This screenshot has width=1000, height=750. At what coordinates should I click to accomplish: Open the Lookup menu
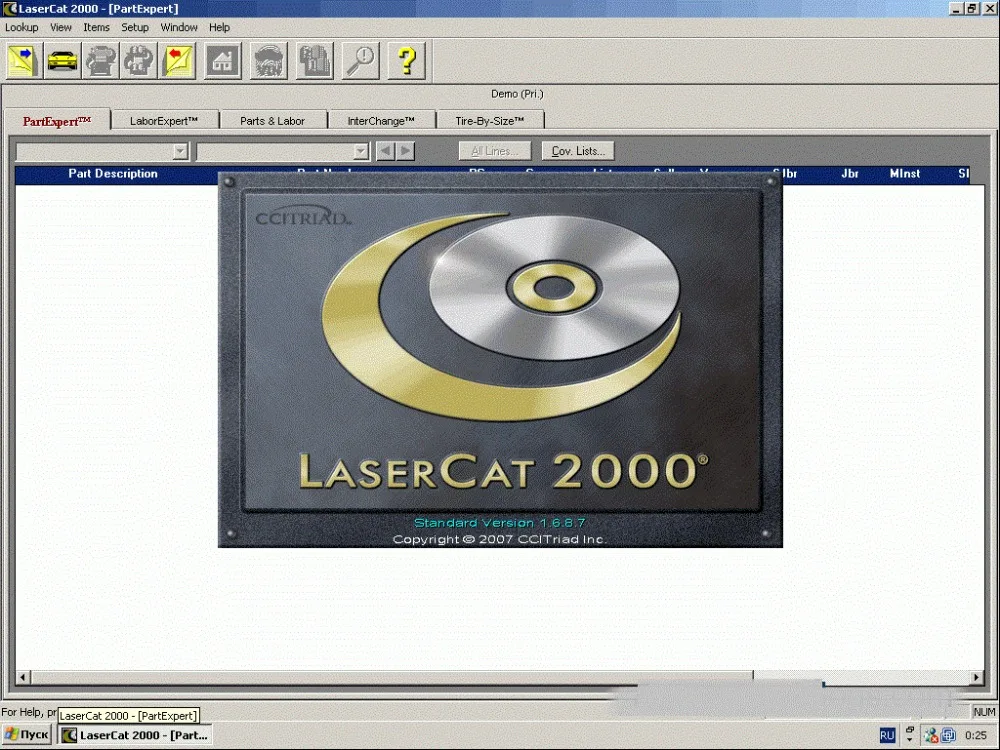click(x=21, y=27)
